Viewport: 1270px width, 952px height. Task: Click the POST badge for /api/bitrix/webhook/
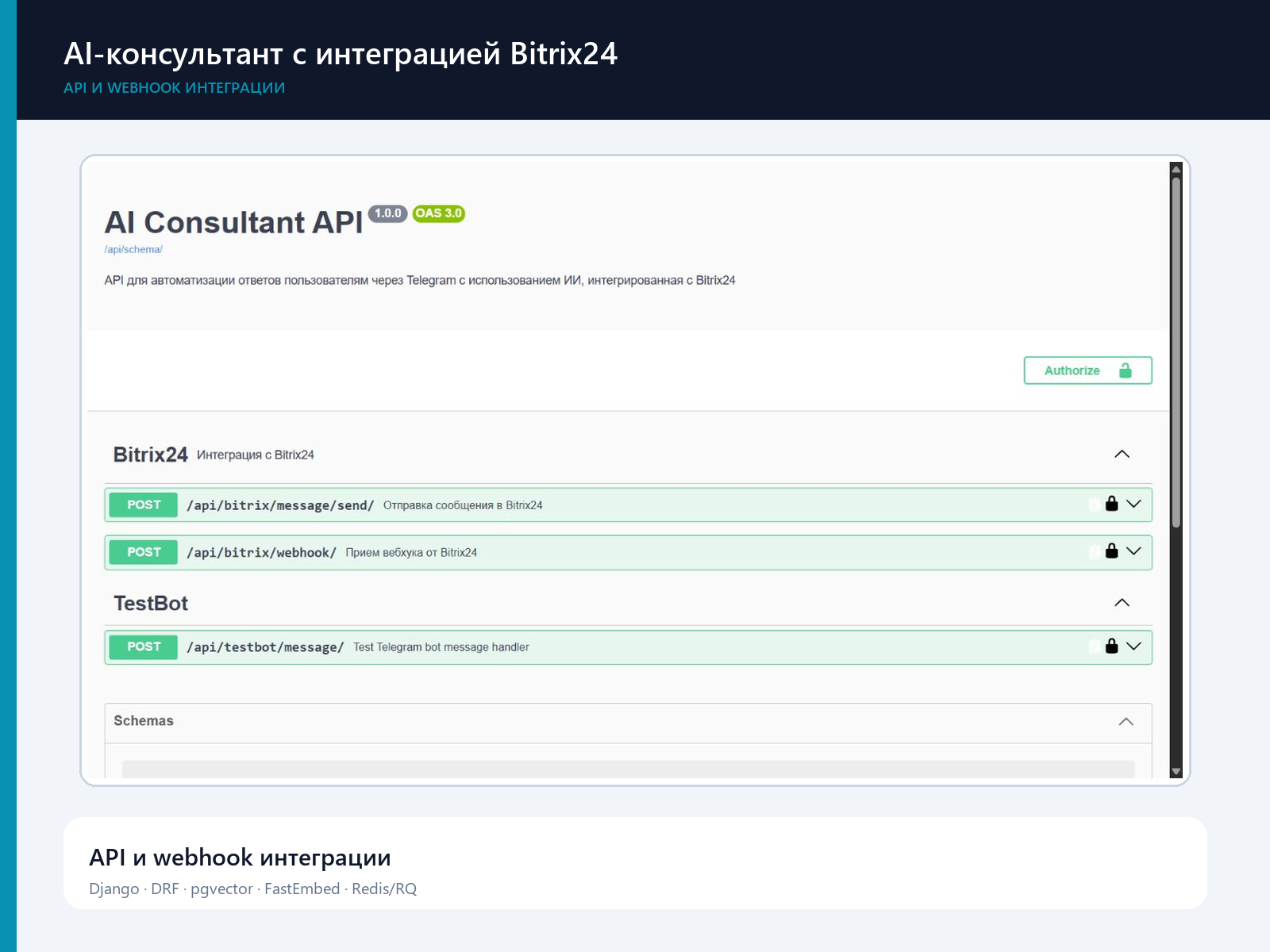tap(144, 552)
